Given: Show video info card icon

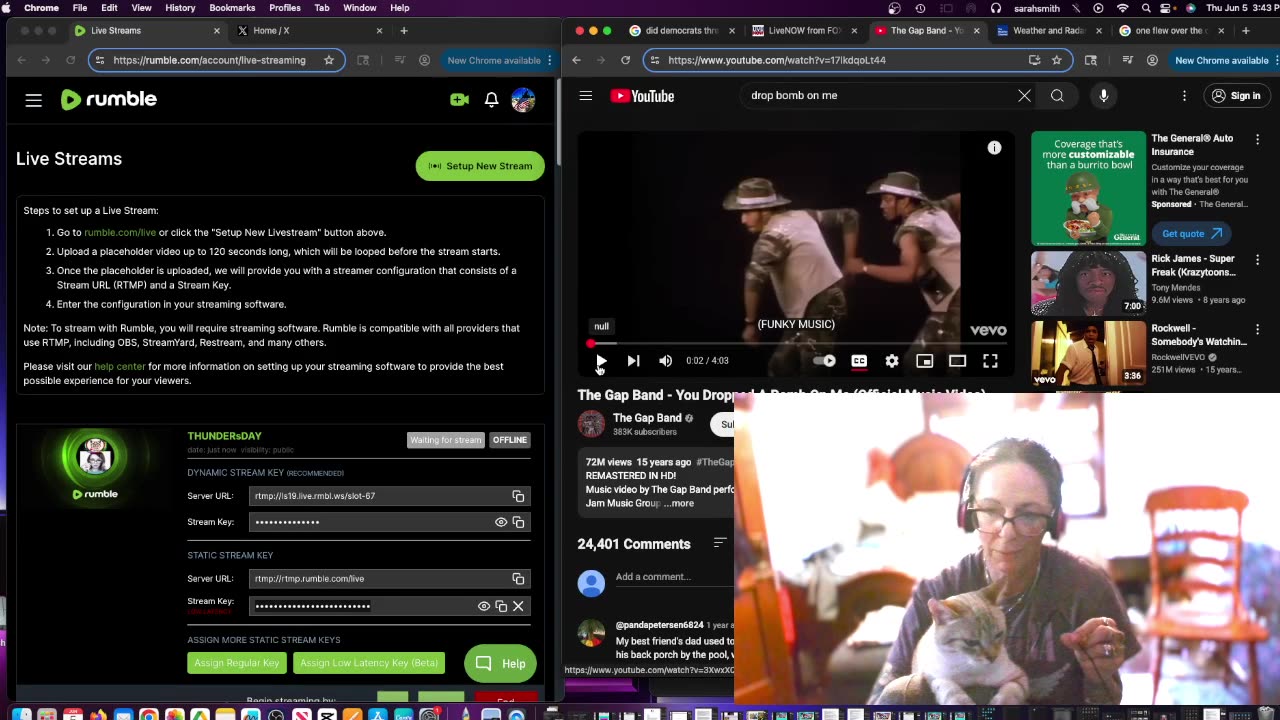Looking at the screenshot, I should tap(994, 148).
